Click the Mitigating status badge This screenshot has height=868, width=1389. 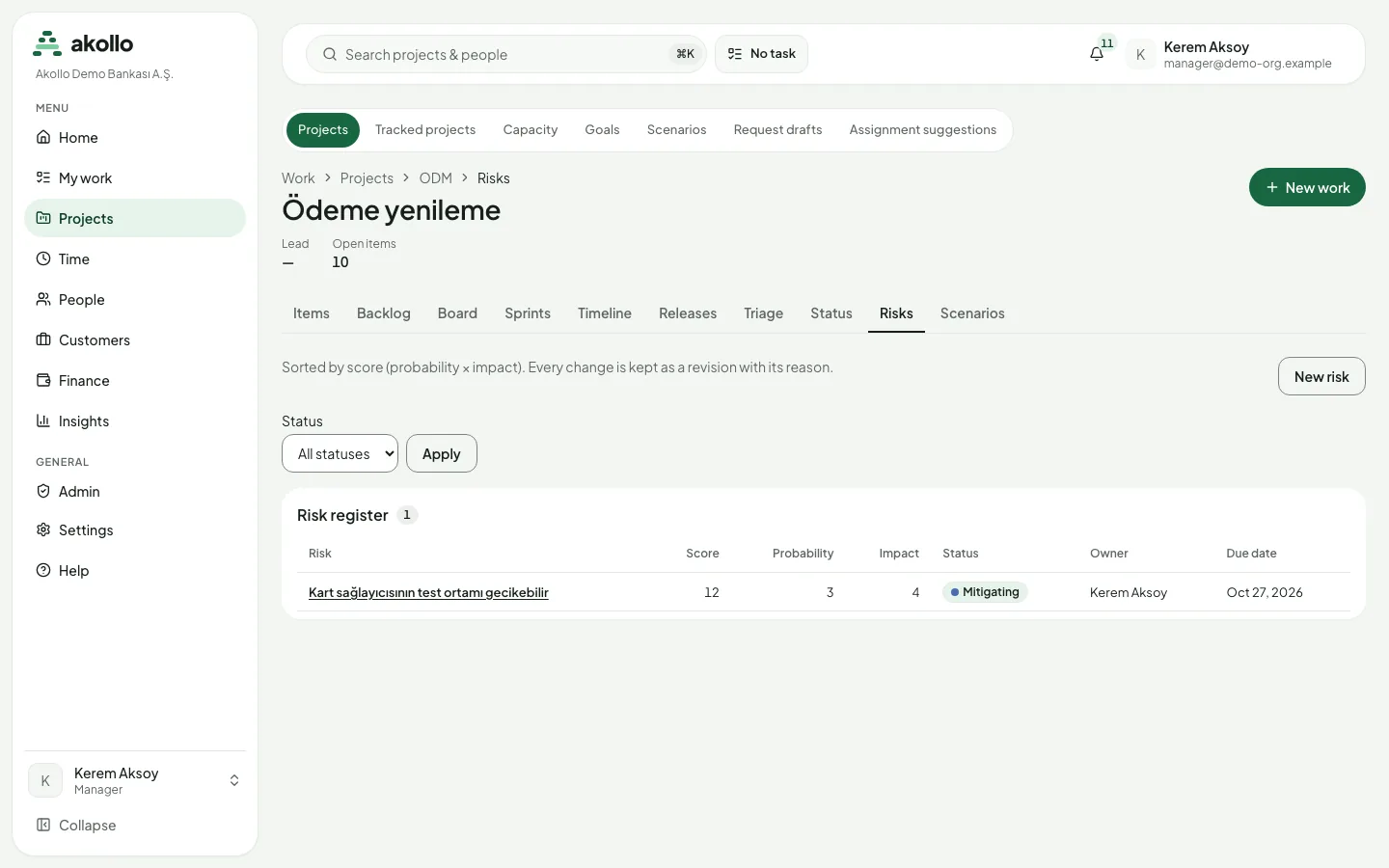tap(985, 592)
